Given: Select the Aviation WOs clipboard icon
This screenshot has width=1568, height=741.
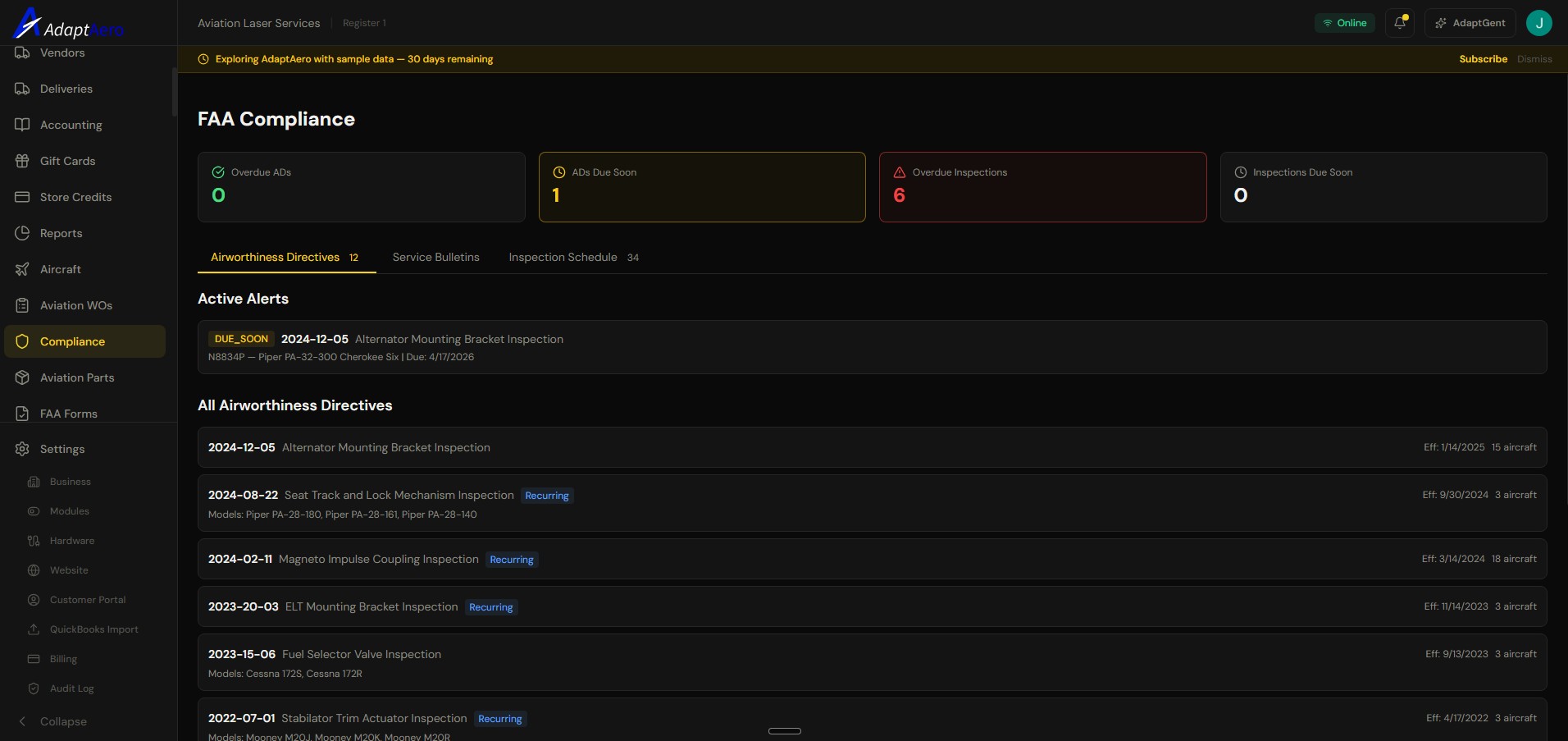Looking at the screenshot, I should 22,305.
